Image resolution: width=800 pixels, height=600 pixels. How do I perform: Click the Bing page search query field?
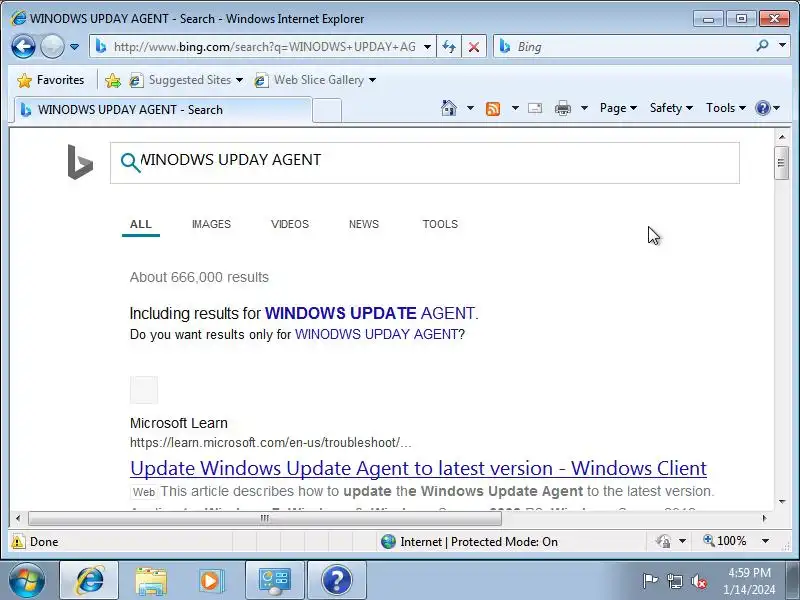pos(424,163)
